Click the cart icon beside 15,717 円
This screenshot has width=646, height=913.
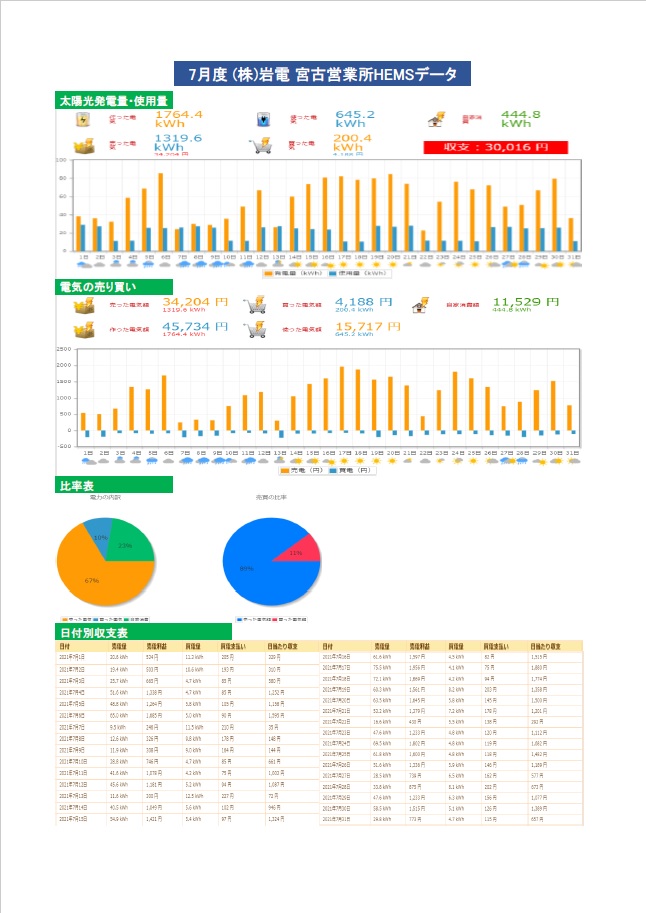pyautogui.click(x=256, y=330)
